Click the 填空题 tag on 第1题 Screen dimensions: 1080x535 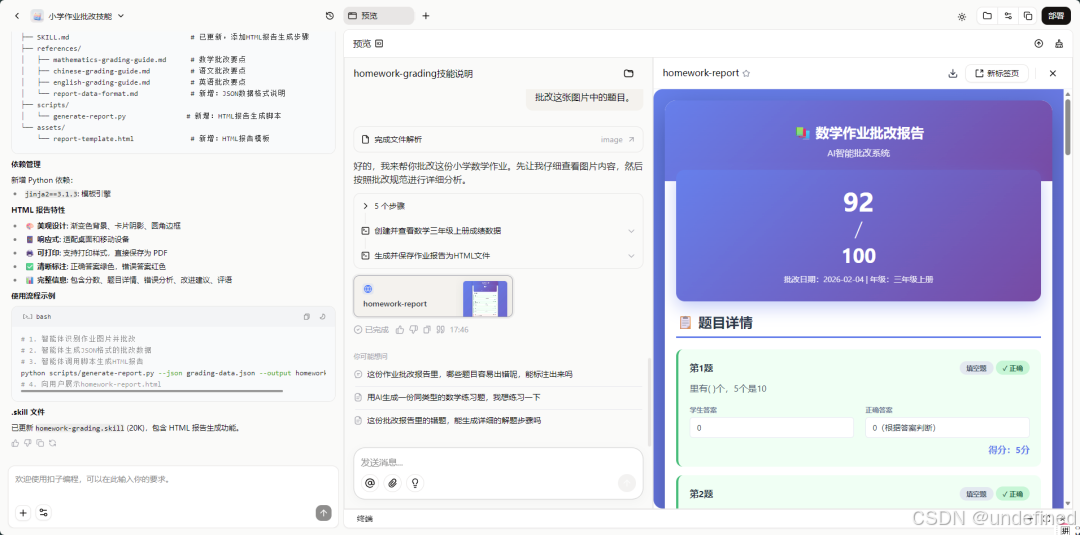(x=976, y=368)
